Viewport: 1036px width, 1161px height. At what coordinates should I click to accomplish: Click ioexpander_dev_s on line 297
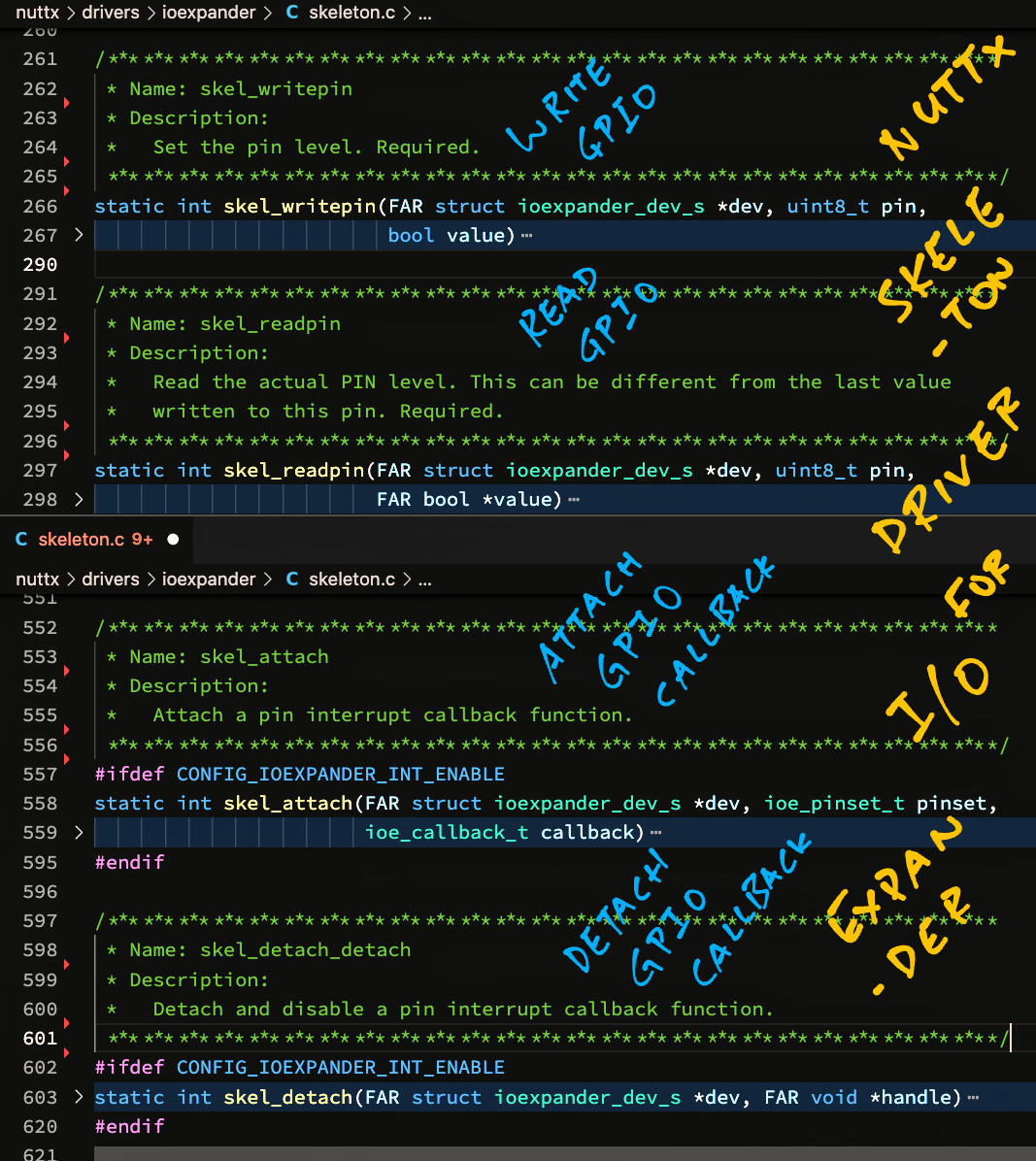click(x=599, y=471)
